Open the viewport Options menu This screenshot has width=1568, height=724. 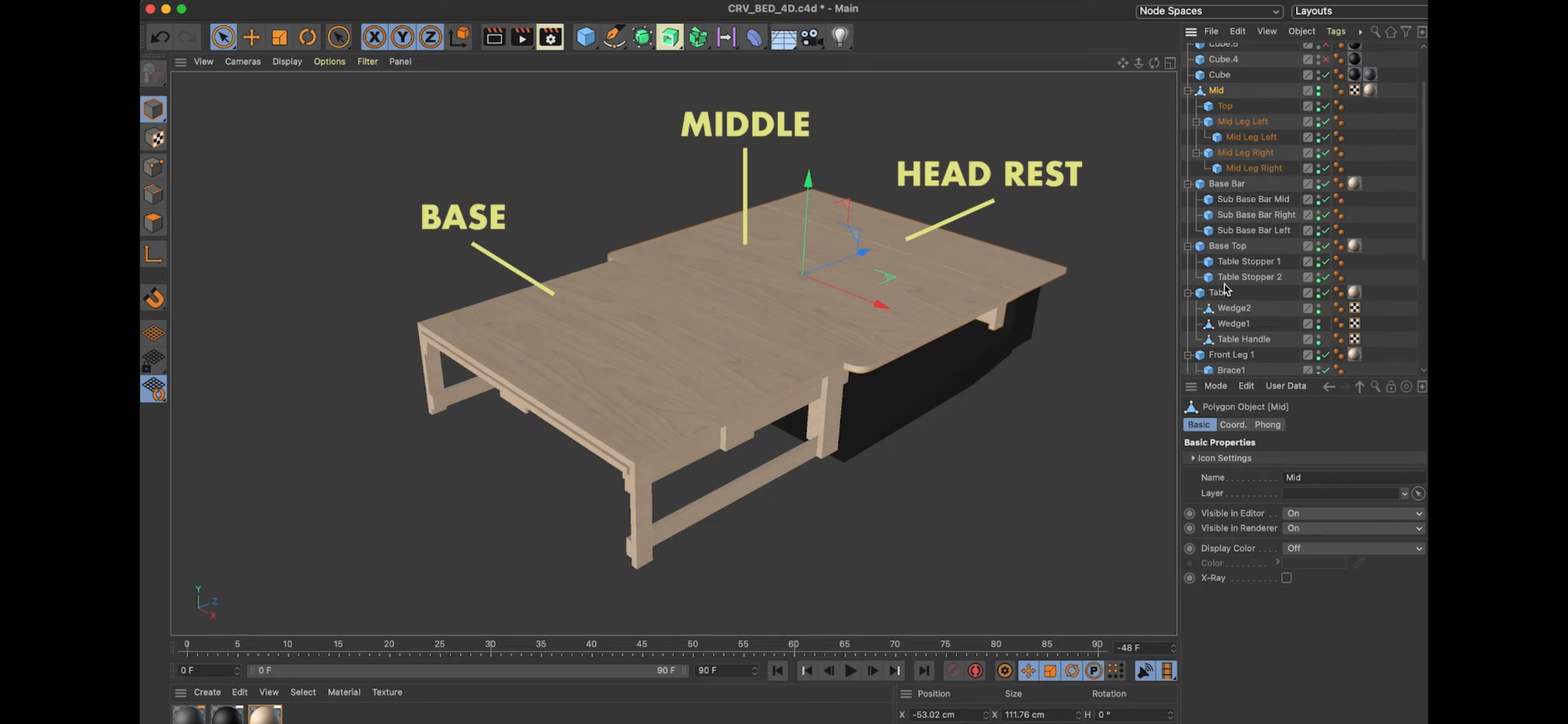329,61
